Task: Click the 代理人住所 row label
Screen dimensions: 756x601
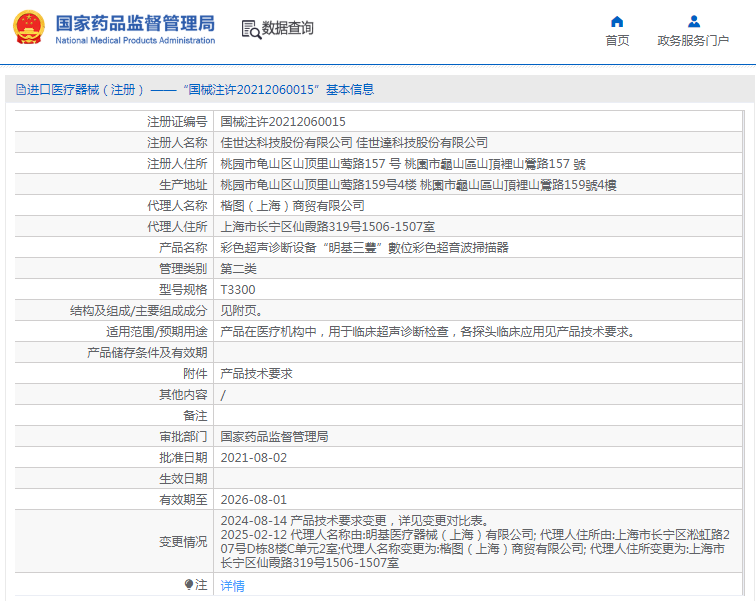Action: point(177,227)
